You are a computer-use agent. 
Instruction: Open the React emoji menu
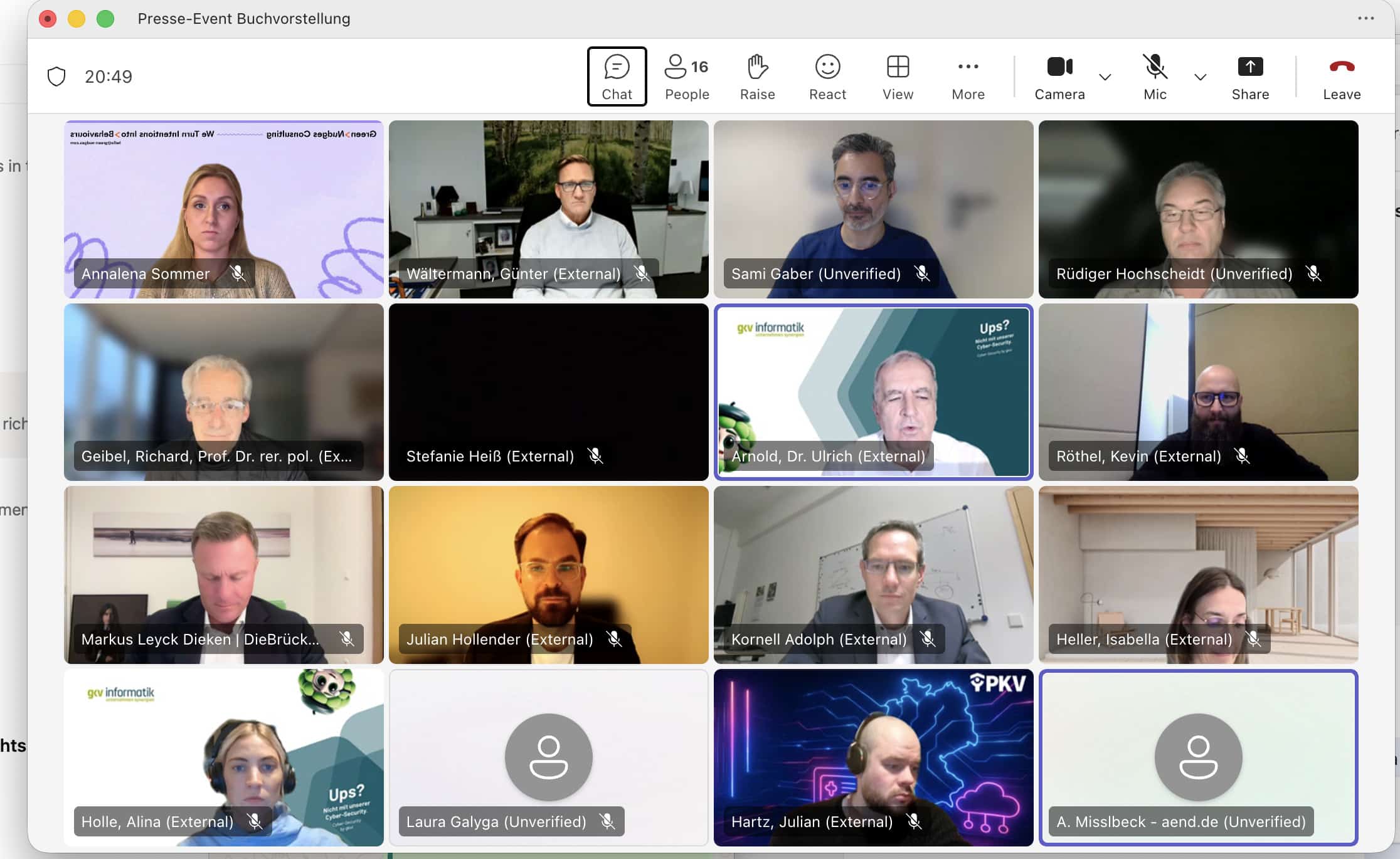(x=827, y=76)
